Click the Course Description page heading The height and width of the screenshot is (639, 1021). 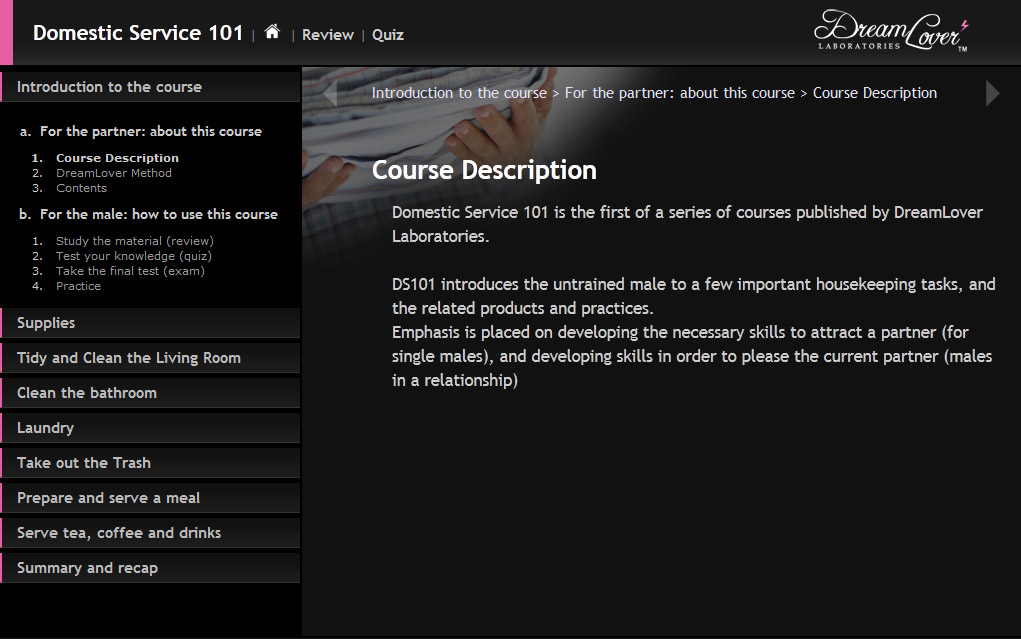coord(484,170)
